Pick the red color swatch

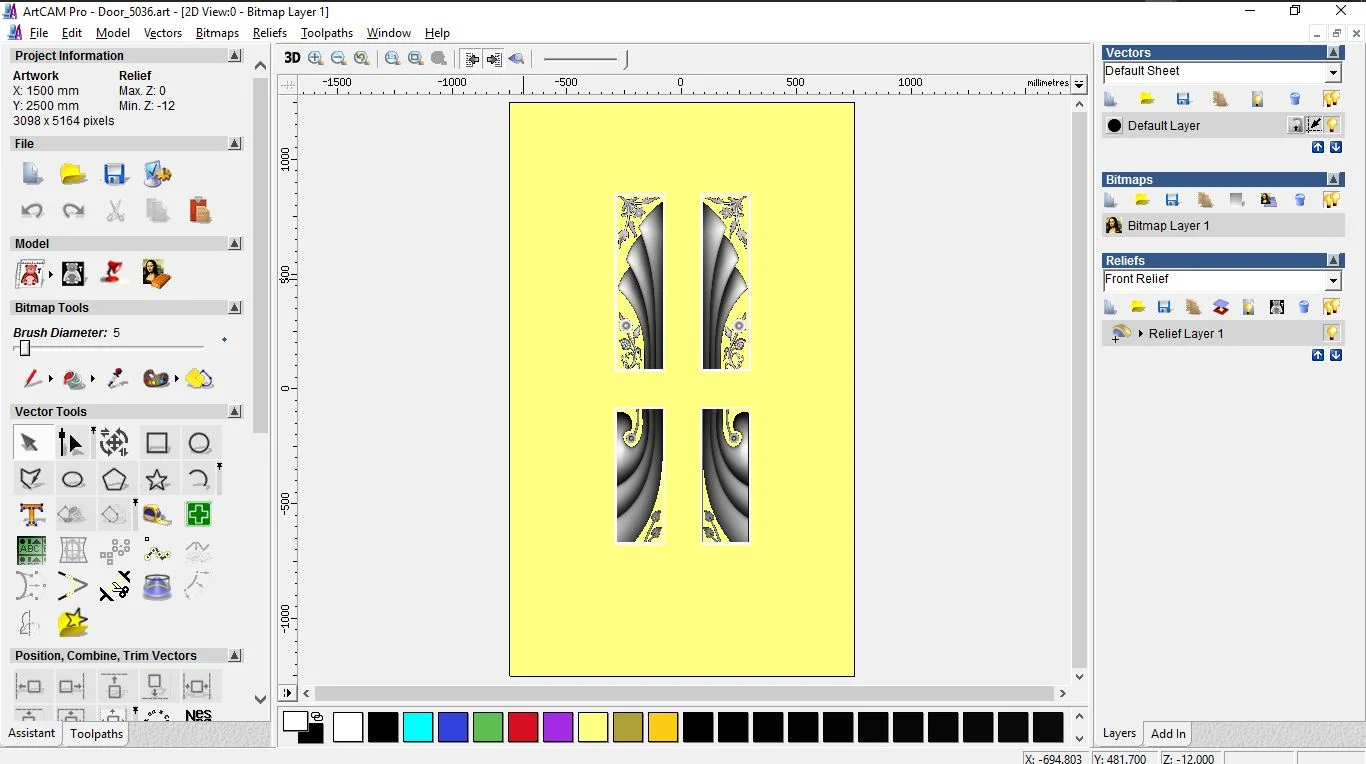(523, 727)
